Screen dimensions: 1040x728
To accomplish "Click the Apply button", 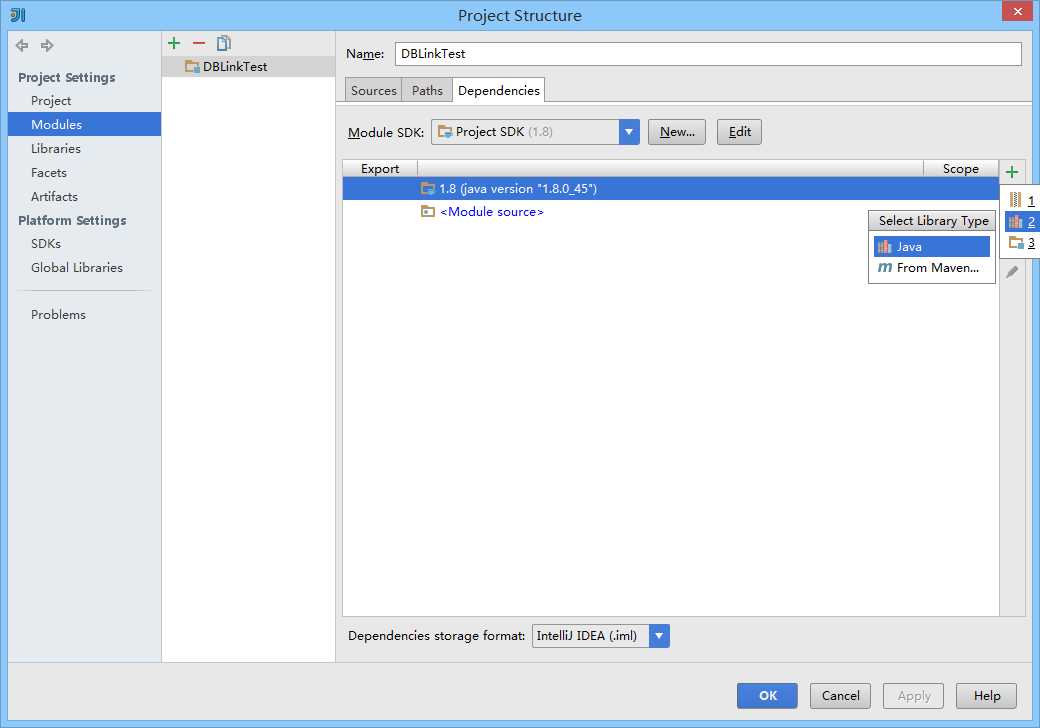I will 913,696.
